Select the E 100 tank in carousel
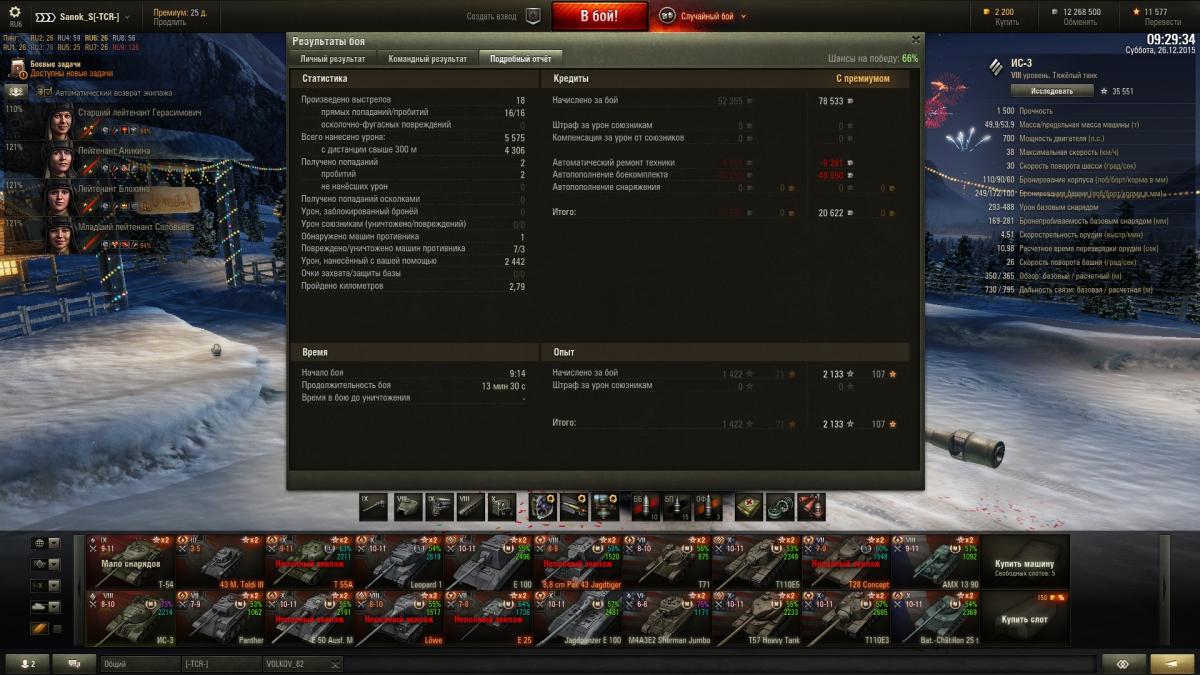This screenshot has height=675, width=1200. click(489, 562)
